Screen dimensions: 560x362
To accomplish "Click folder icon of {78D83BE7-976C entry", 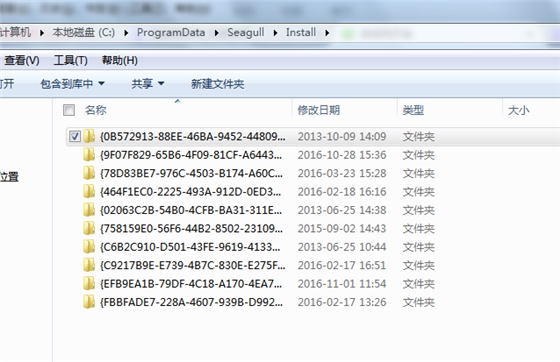I will pos(89,173).
